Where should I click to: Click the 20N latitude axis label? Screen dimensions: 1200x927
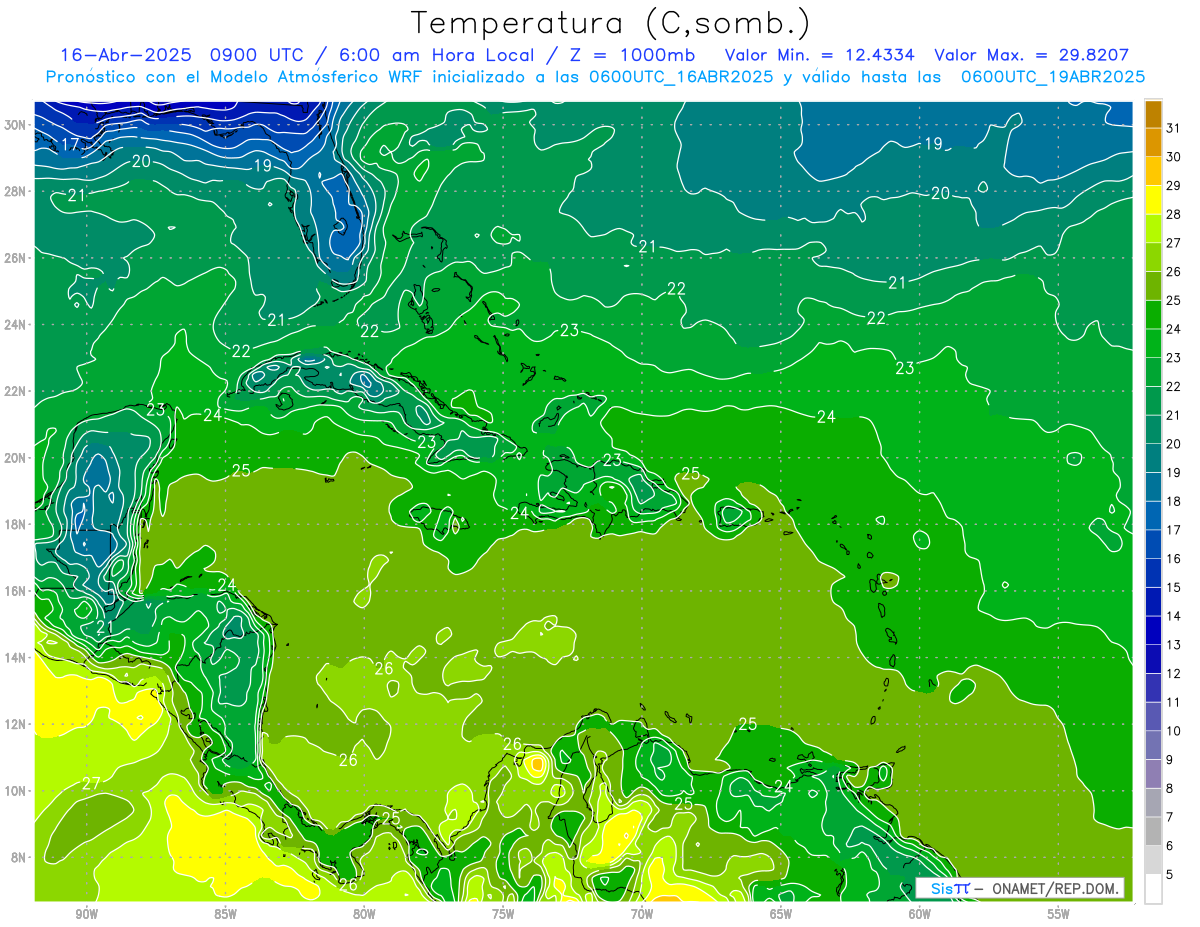pos(15,457)
